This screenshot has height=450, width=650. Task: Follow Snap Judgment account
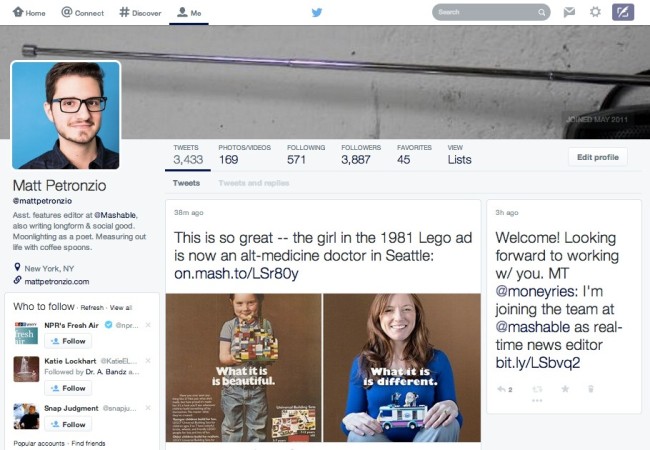(x=68, y=424)
